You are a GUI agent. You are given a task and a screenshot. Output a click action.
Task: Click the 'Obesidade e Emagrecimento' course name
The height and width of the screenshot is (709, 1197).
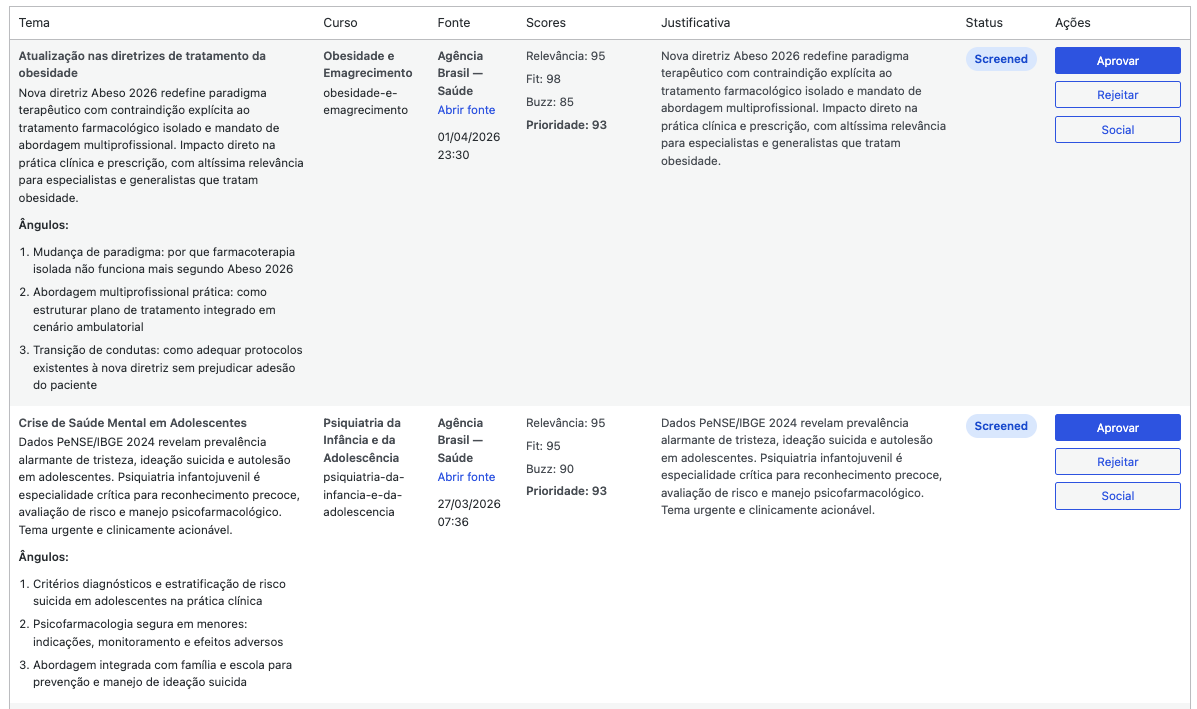(367, 65)
